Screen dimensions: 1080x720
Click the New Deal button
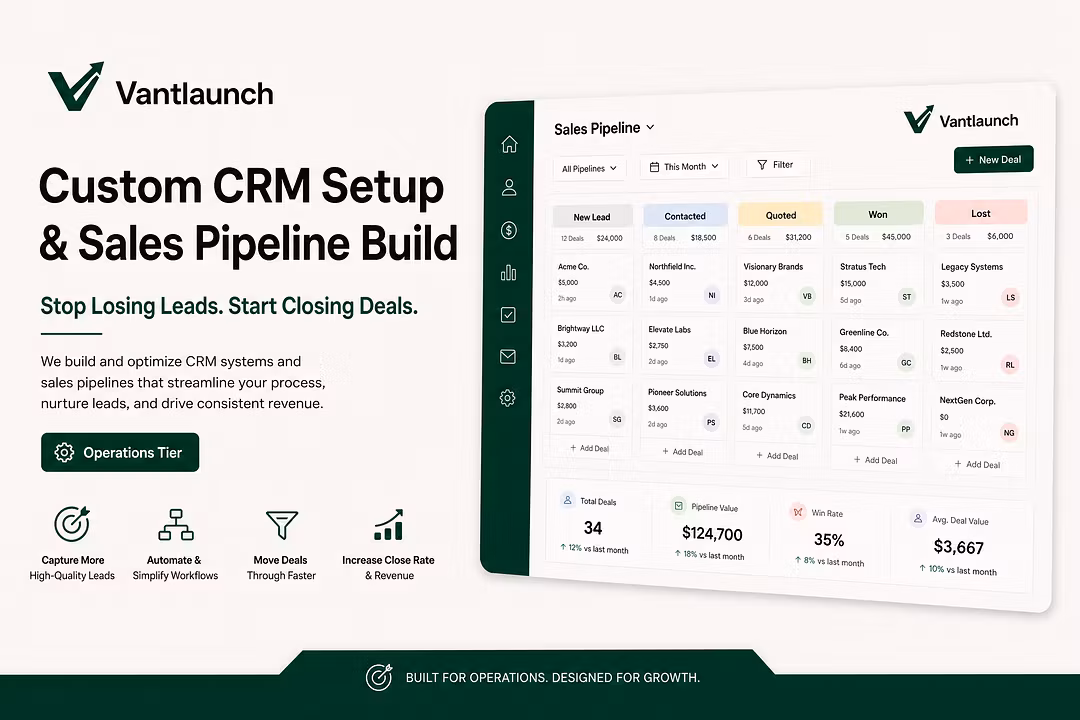coord(993,159)
